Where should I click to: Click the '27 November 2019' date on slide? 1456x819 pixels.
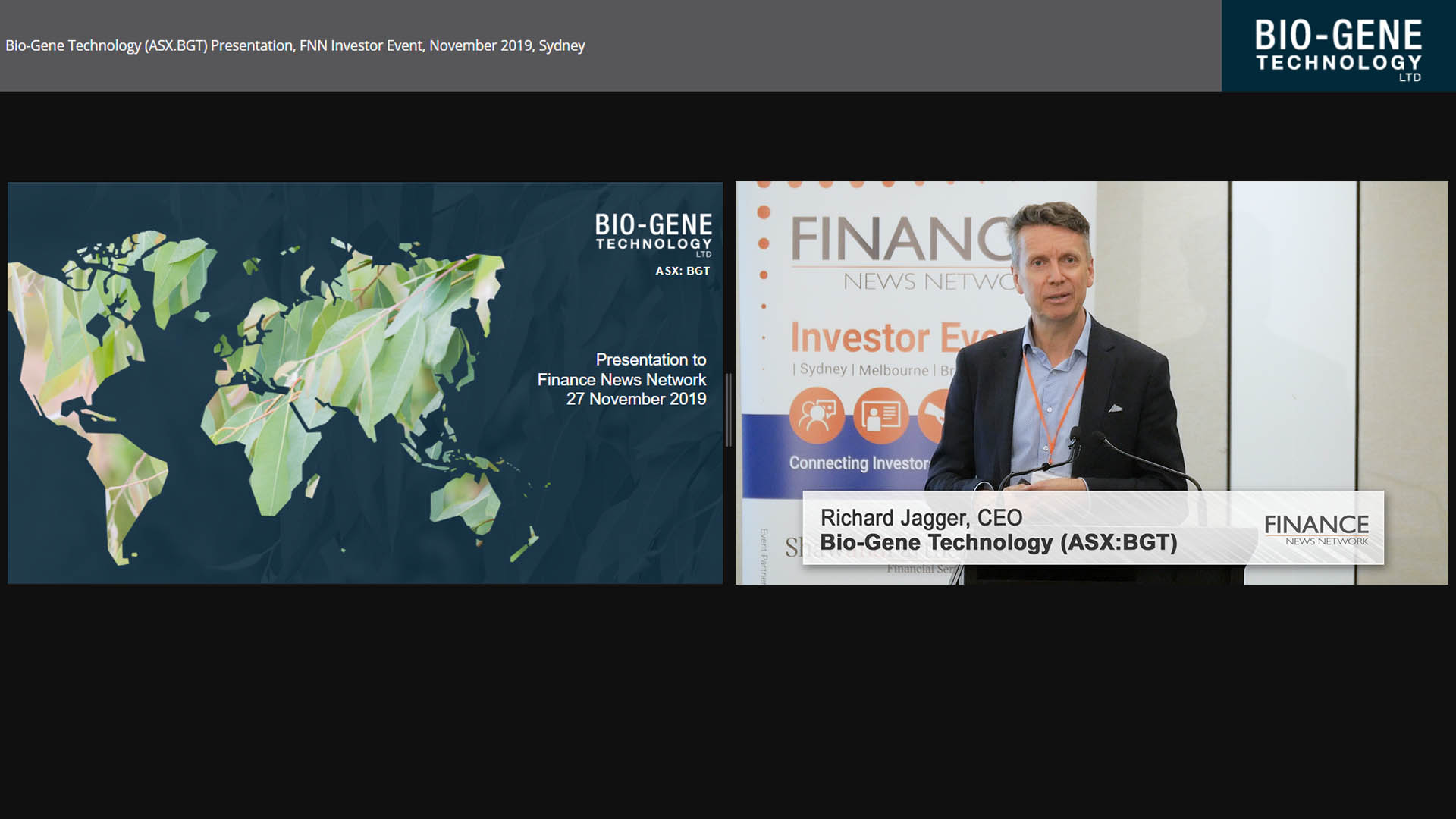click(x=636, y=400)
